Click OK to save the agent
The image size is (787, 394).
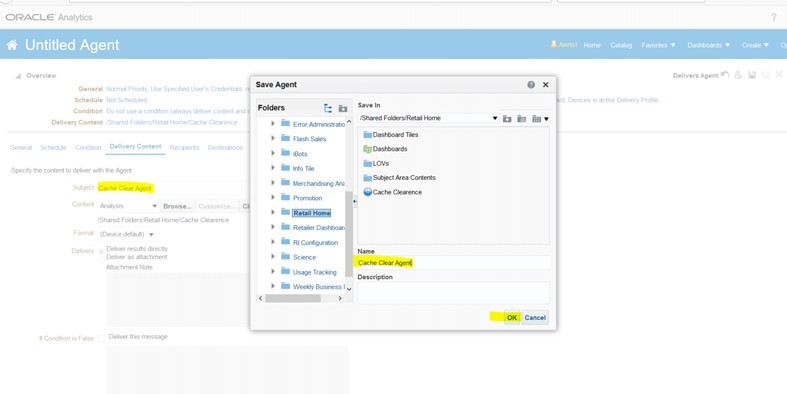pyautogui.click(x=511, y=318)
